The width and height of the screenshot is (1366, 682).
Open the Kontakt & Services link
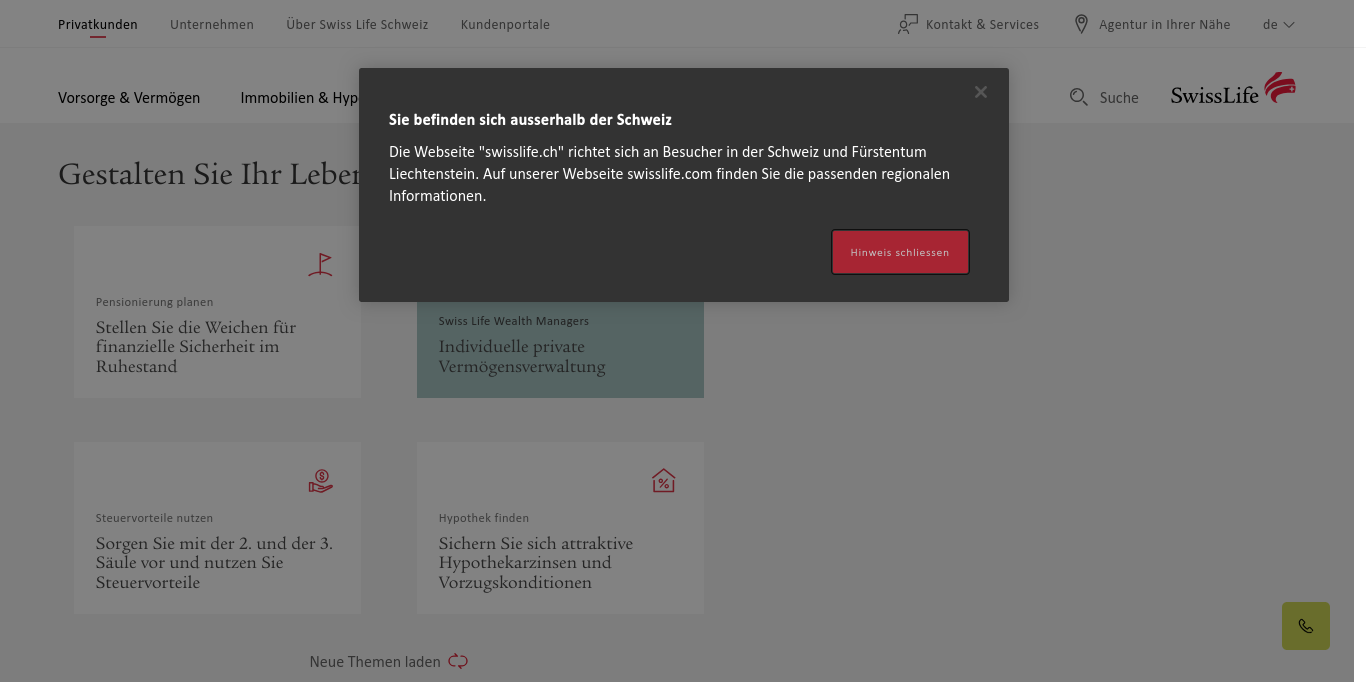(x=982, y=24)
